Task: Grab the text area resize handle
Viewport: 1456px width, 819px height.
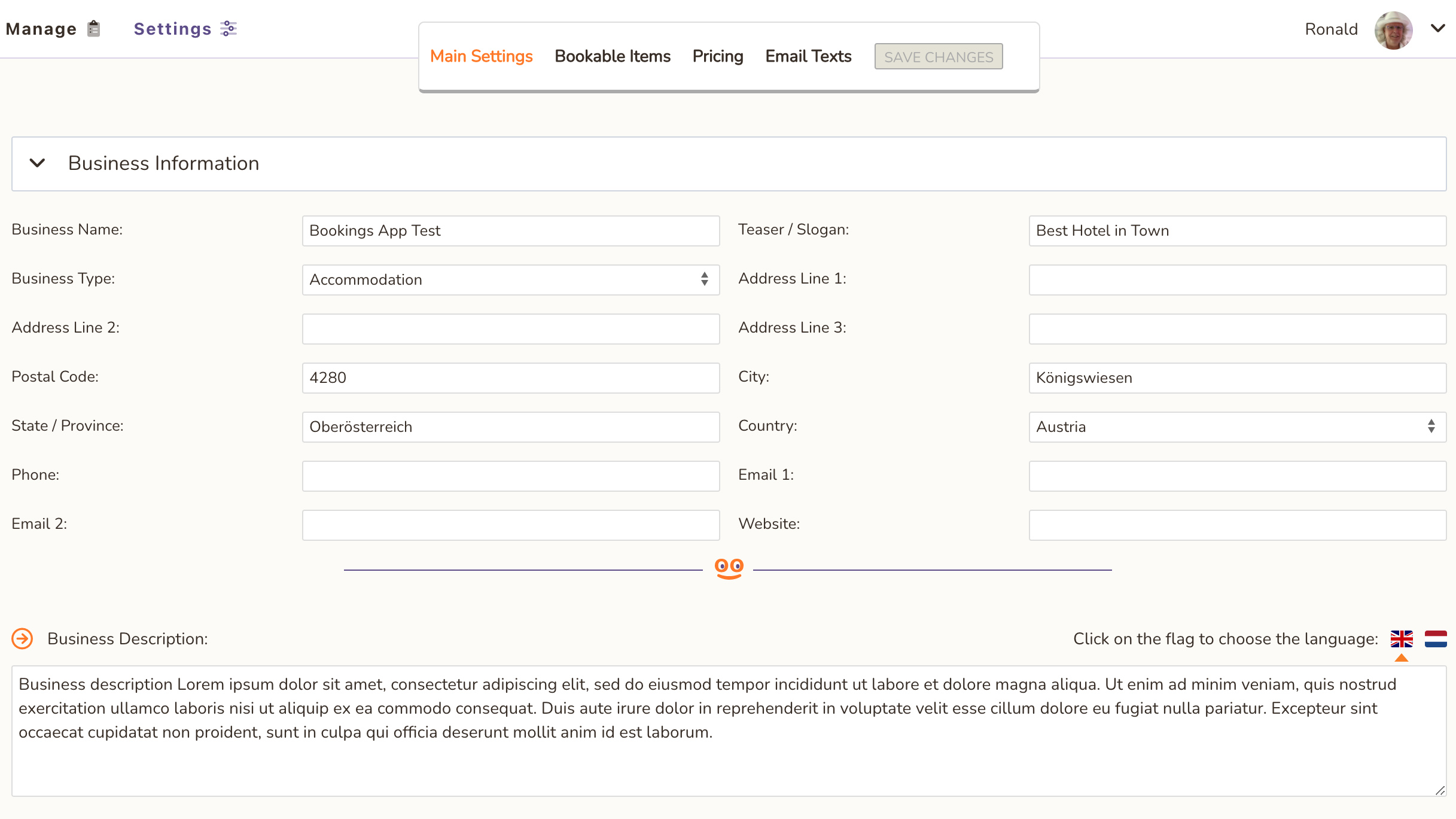Action: point(1440,790)
